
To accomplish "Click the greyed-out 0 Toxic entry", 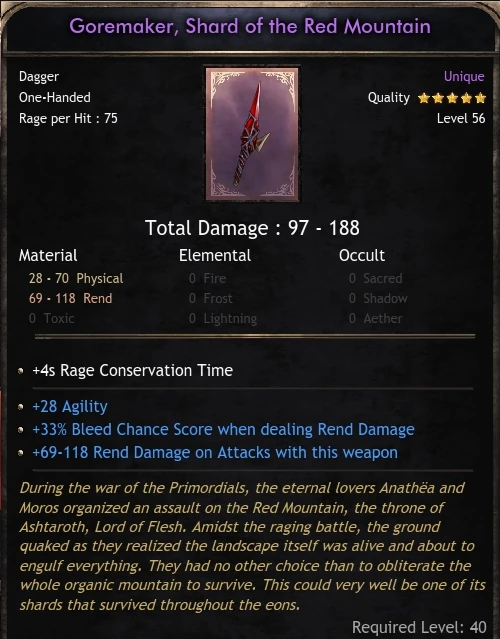I will [51, 318].
